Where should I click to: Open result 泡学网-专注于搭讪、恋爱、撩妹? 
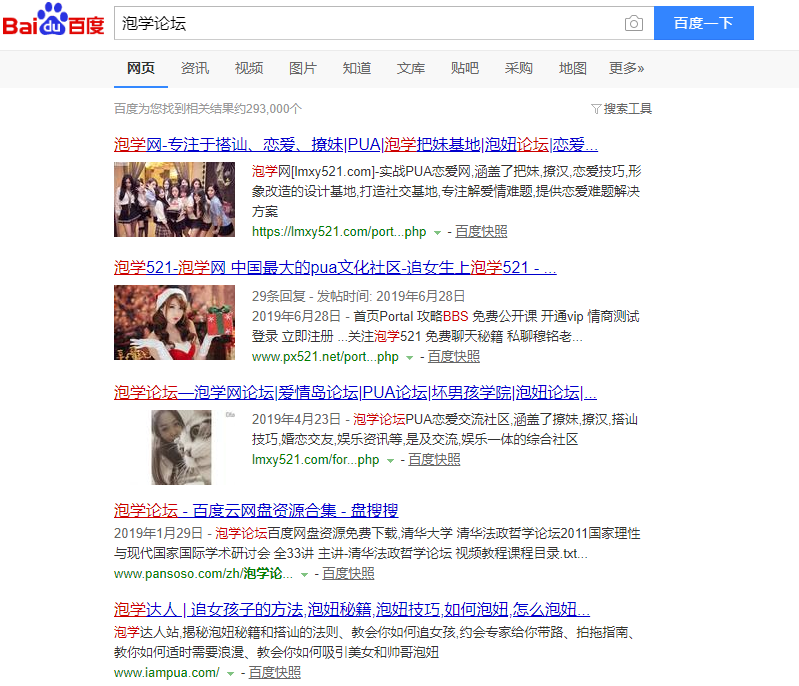[x=356, y=145]
